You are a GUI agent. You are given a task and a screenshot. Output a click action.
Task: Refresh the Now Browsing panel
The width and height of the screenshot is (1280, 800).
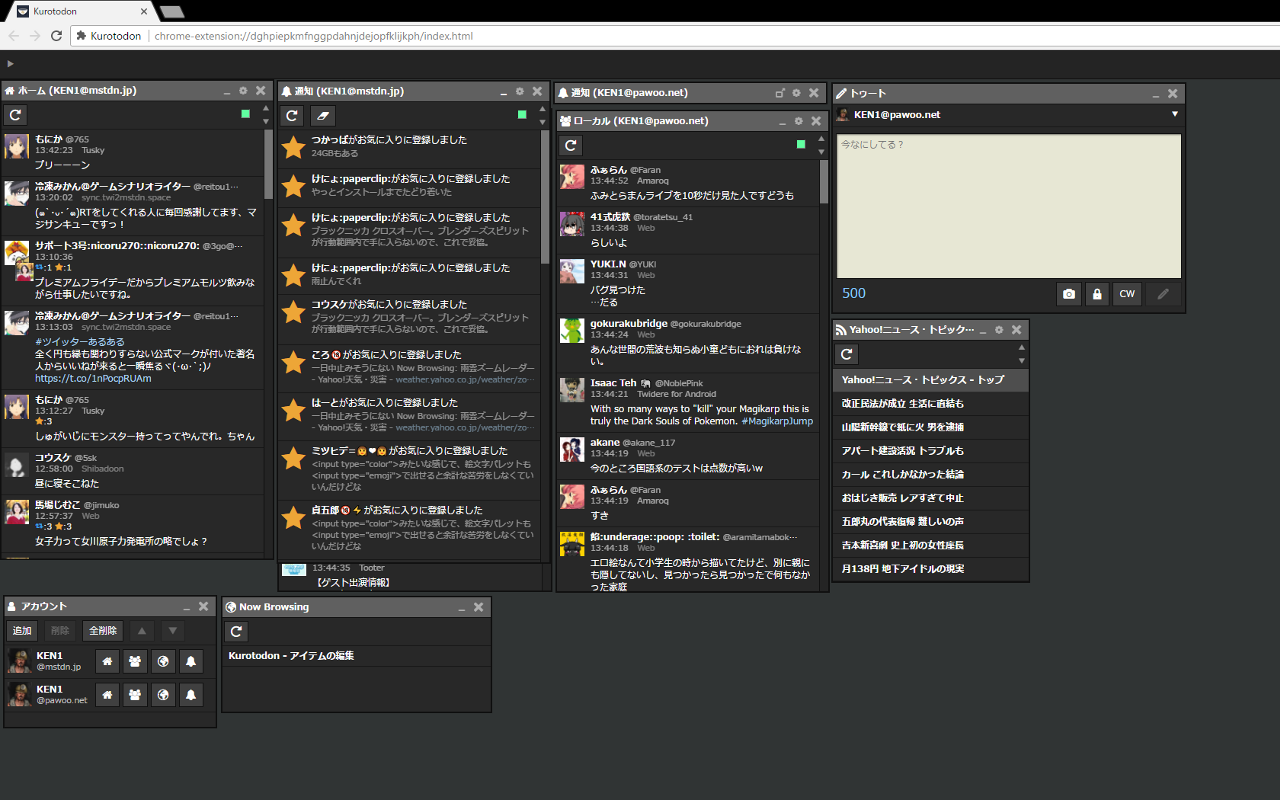pos(235,631)
